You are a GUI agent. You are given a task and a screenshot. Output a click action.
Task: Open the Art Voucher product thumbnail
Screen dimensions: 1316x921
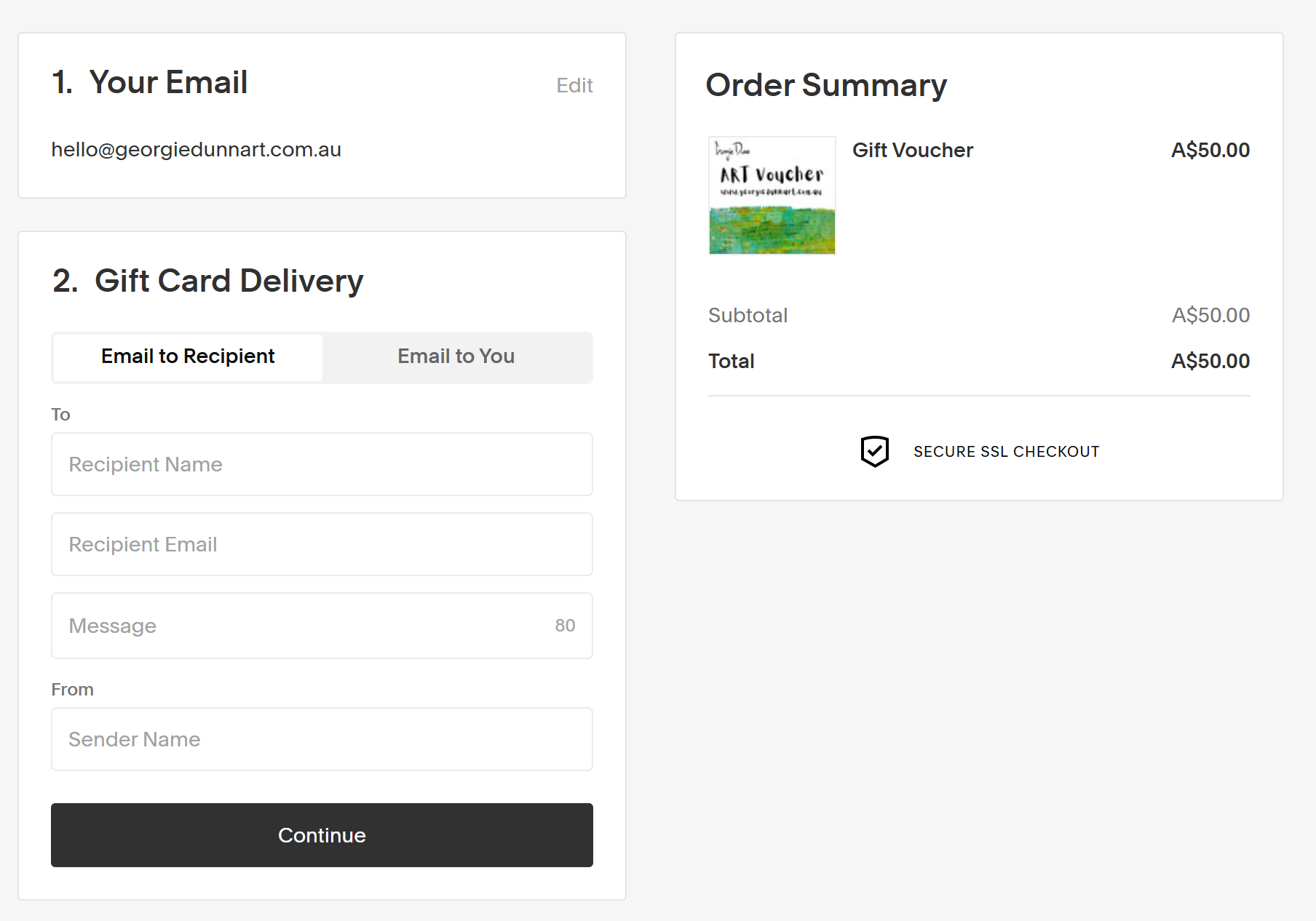(772, 196)
